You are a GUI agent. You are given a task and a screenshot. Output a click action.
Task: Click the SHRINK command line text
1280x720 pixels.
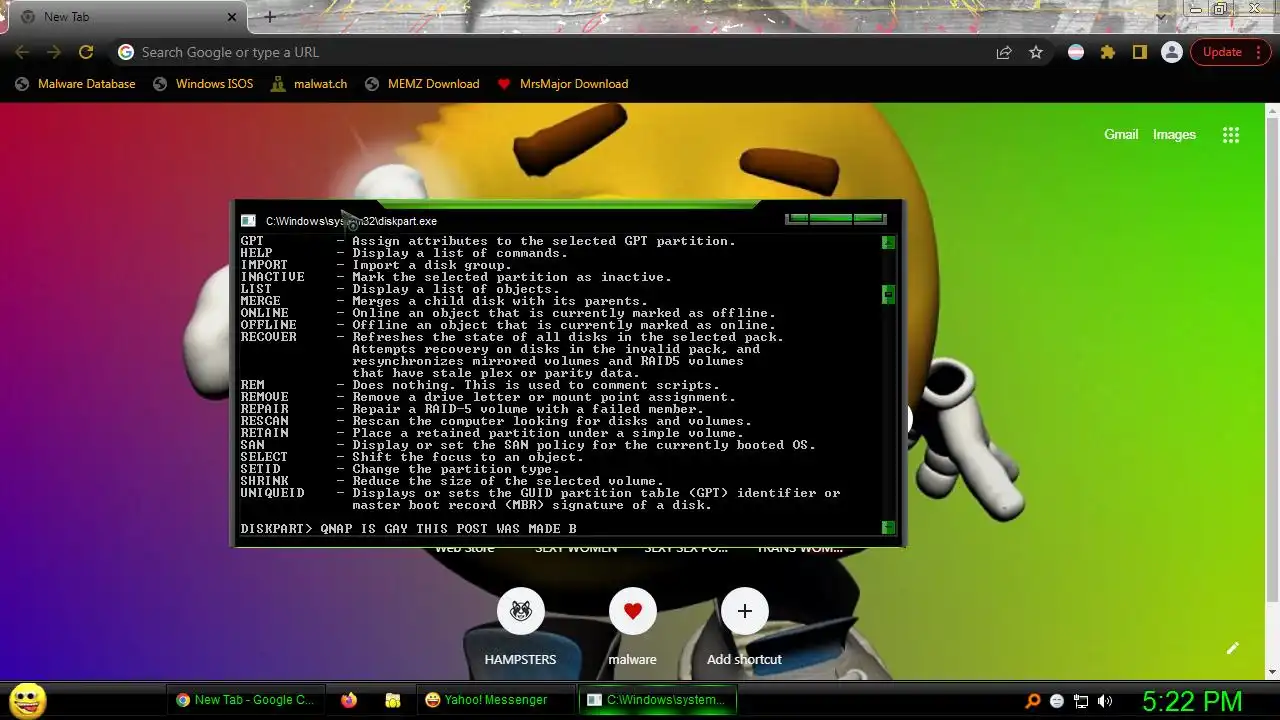tap(452, 481)
